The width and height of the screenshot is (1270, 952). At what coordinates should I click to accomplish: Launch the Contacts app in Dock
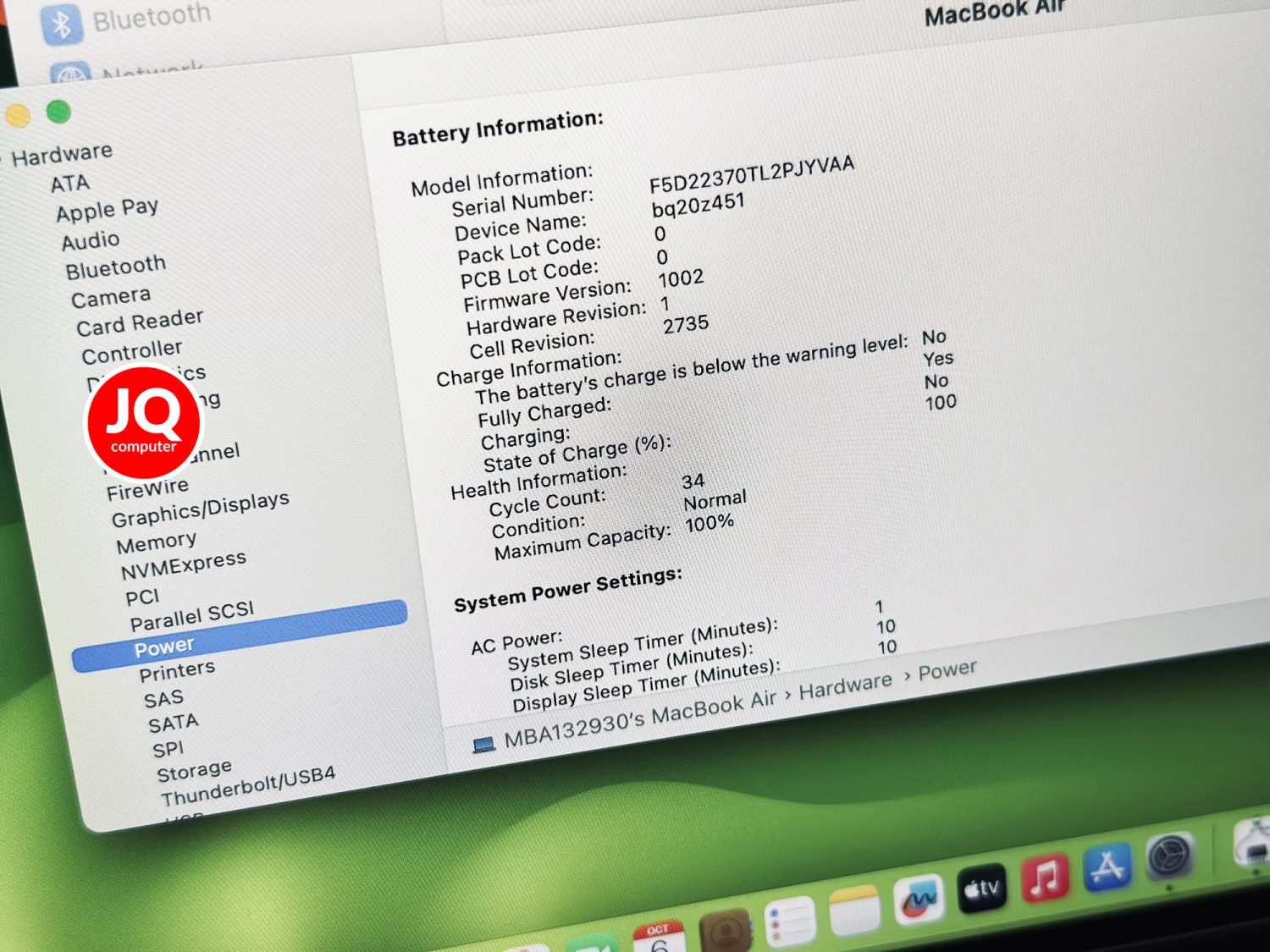click(x=726, y=930)
